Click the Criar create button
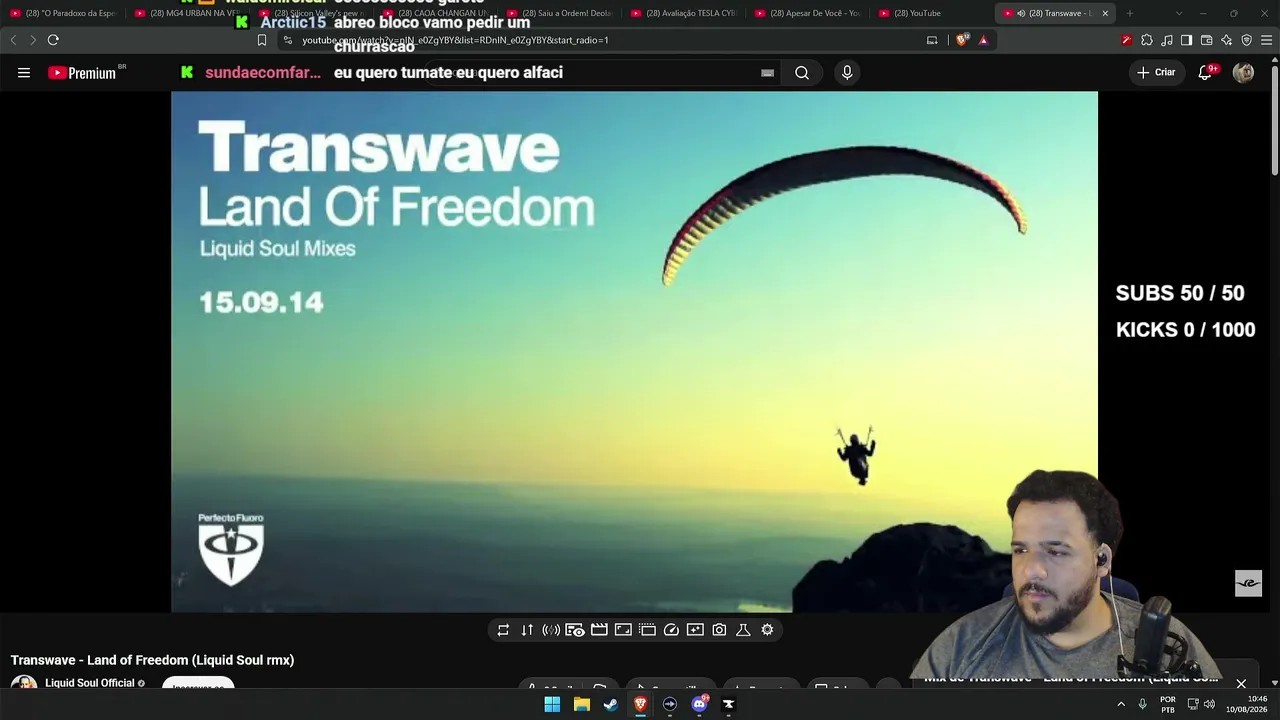 point(1156,73)
